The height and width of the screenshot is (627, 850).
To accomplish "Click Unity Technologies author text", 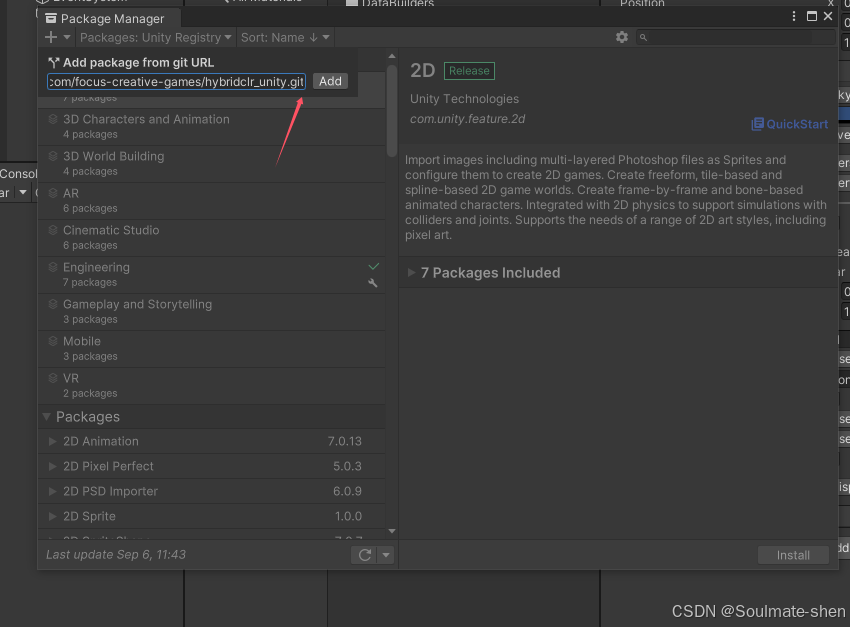I will (464, 99).
